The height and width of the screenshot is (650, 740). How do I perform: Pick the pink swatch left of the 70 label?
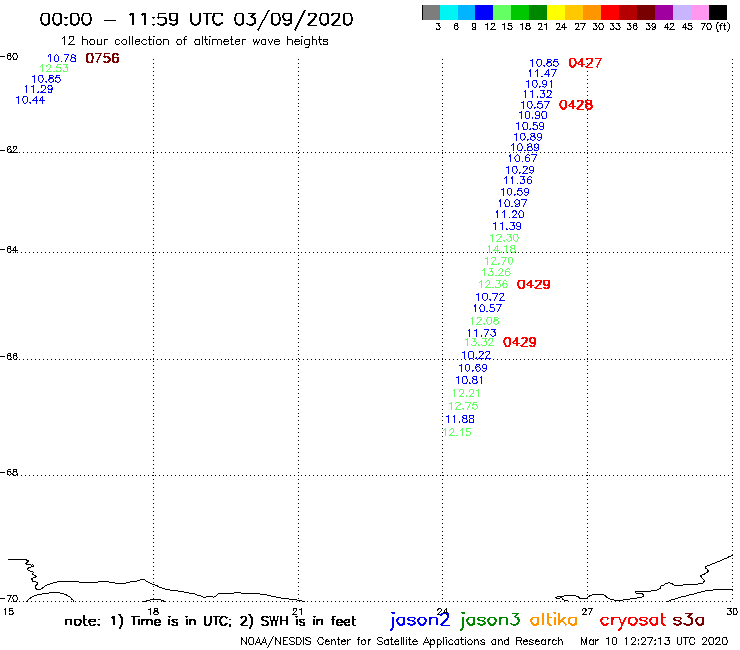pos(699,12)
